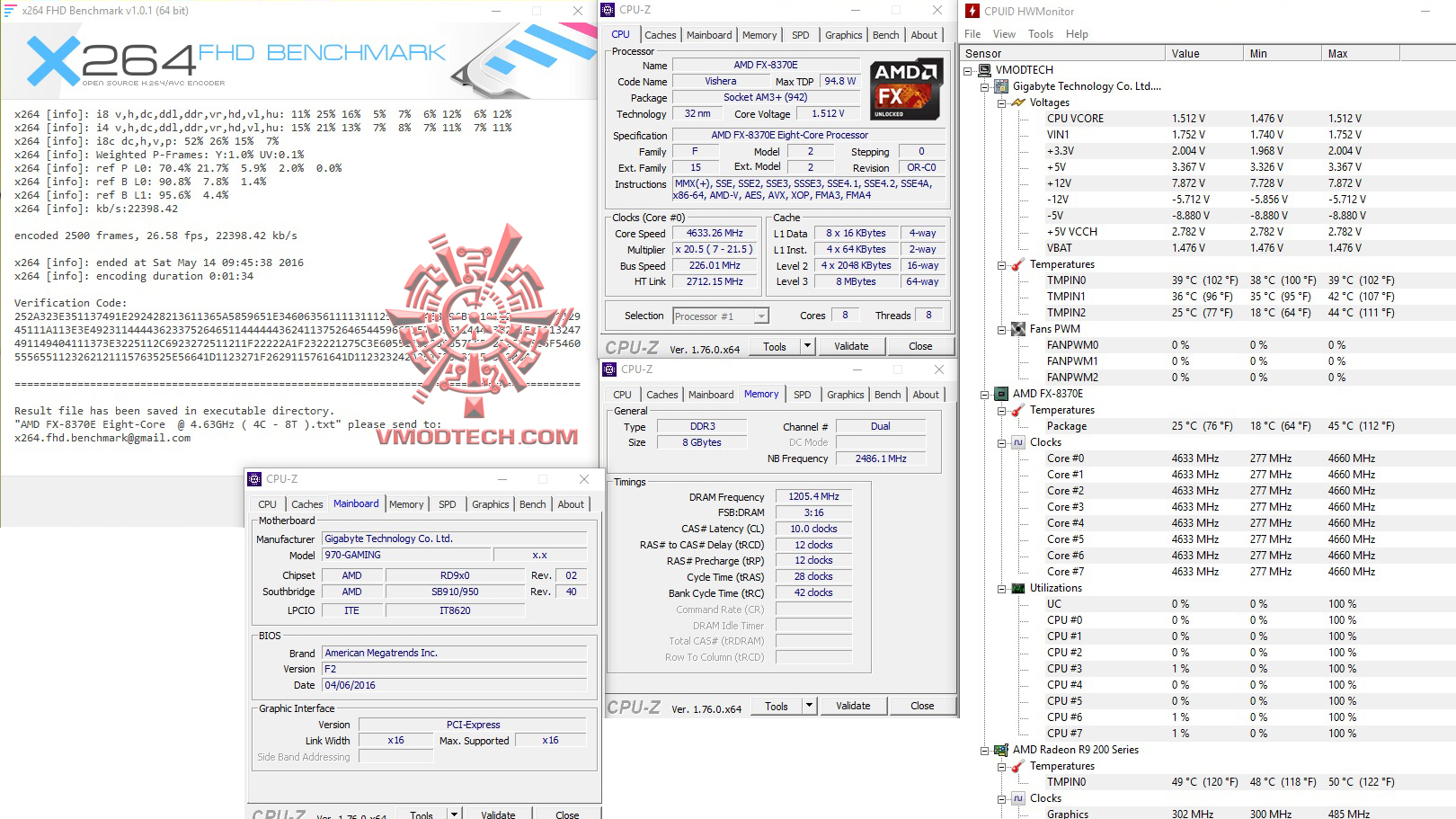This screenshot has width=1456, height=819.
Task: Select the CPU VCORE voltage row
Action: pyautogui.click(x=1208, y=119)
